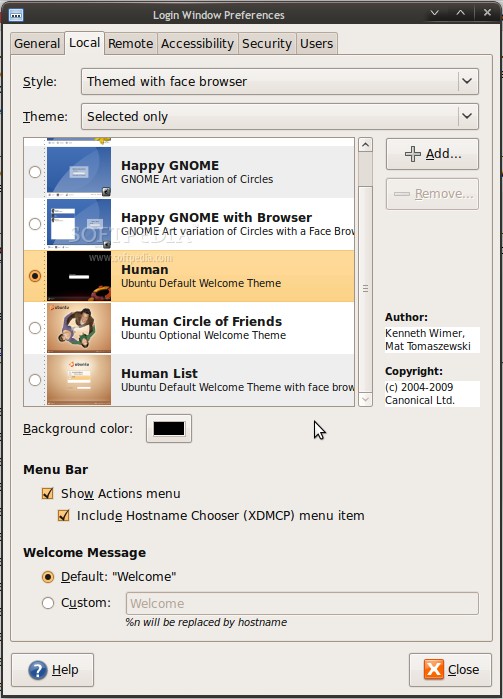Click the theme list scroll down arrow
This screenshot has width=503, height=699.
365,399
